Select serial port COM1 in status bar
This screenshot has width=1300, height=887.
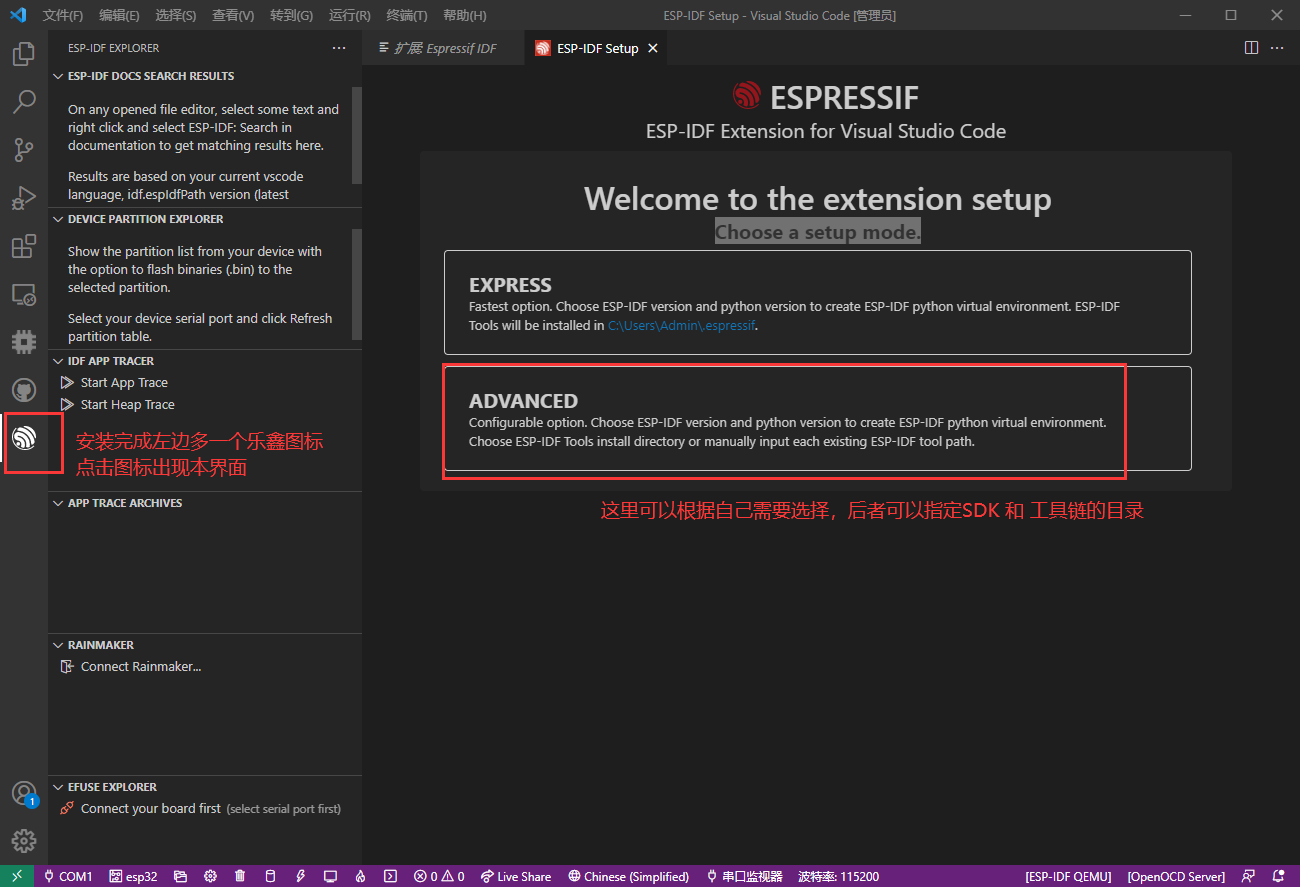pos(68,876)
